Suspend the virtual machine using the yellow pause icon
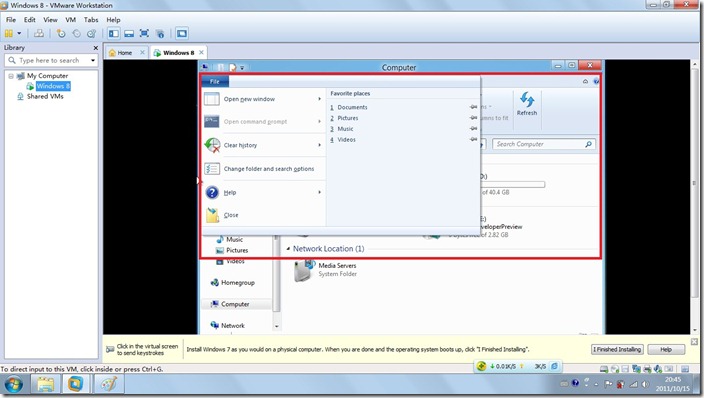Viewport: 704px width, 398px height. click(9, 33)
